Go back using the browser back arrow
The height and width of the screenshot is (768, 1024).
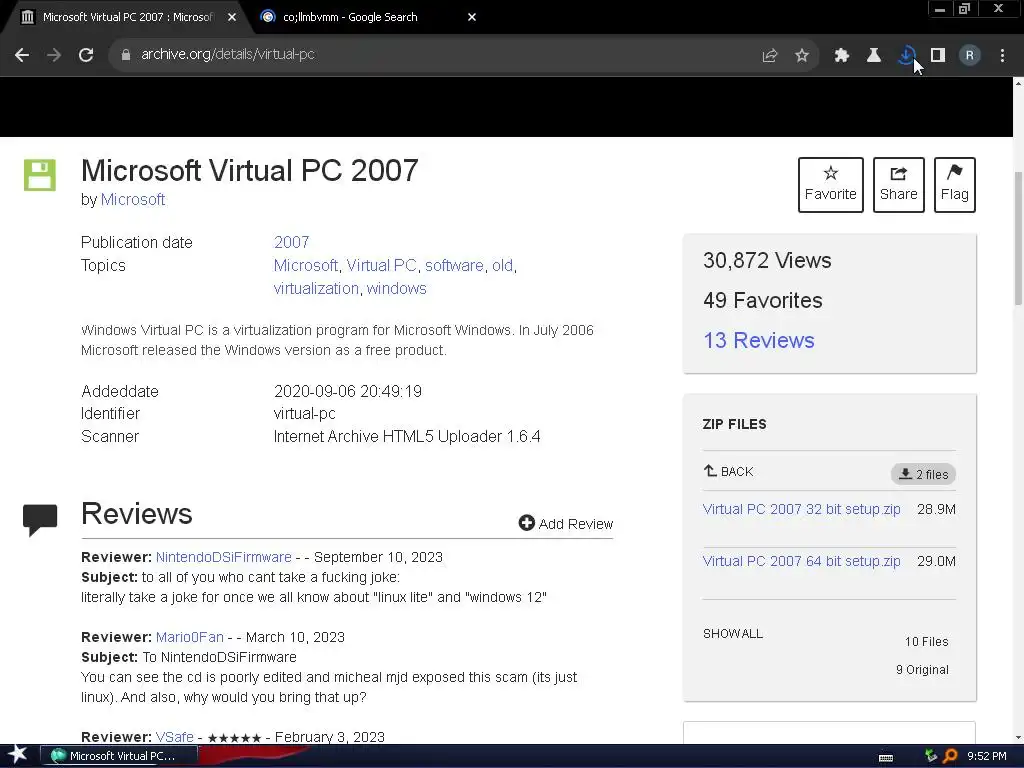click(22, 55)
